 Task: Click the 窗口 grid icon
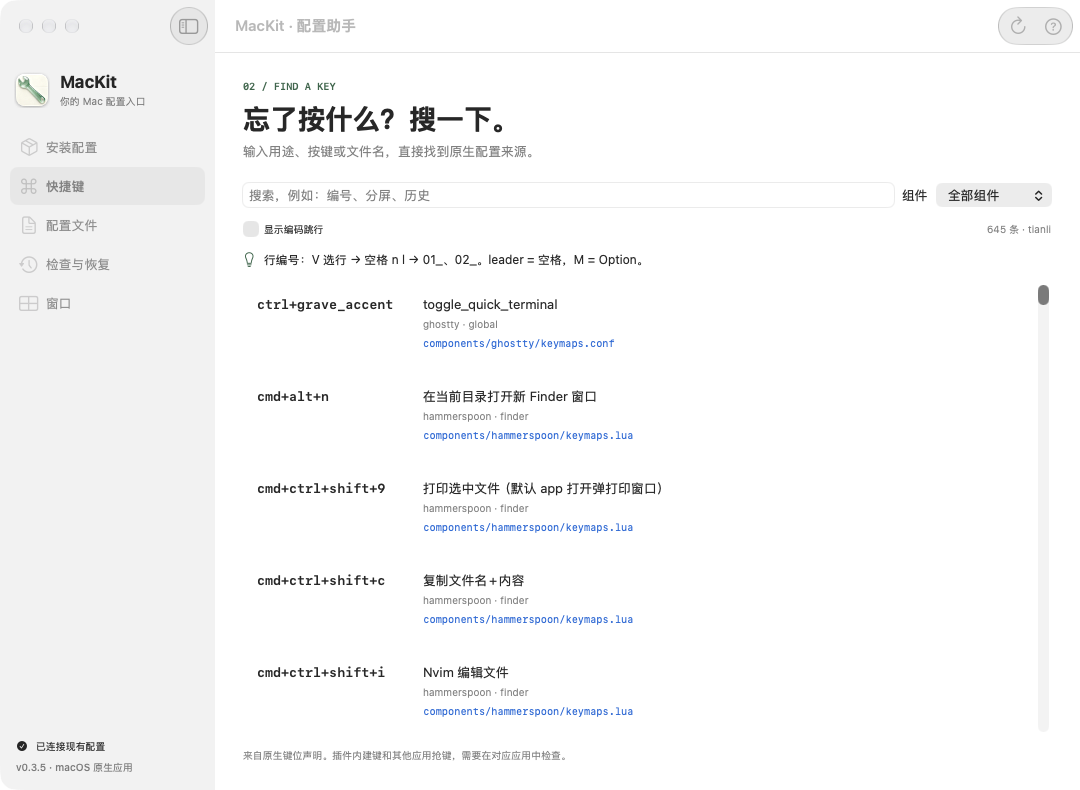click(28, 304)
